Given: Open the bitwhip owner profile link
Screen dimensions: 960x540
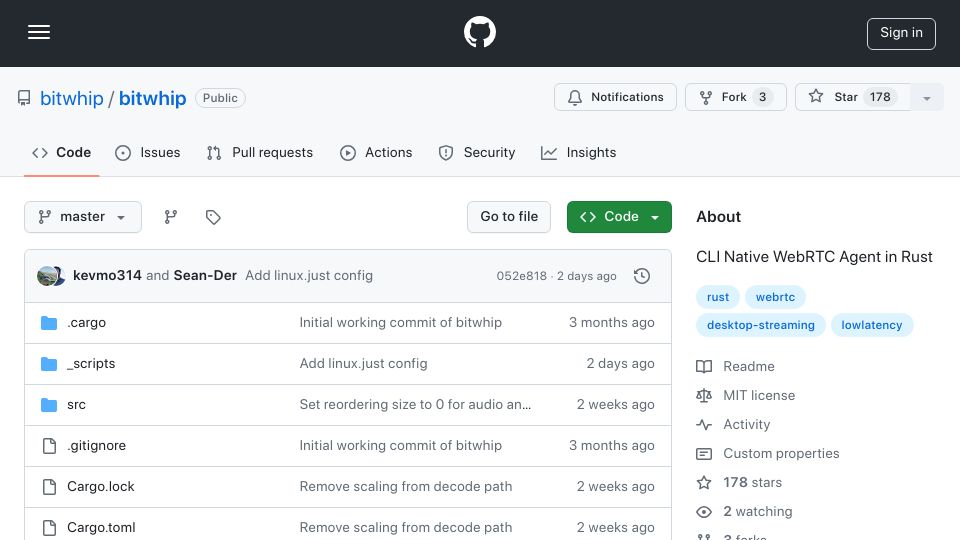Looking at the screenshot, I should tap(72, 98).
